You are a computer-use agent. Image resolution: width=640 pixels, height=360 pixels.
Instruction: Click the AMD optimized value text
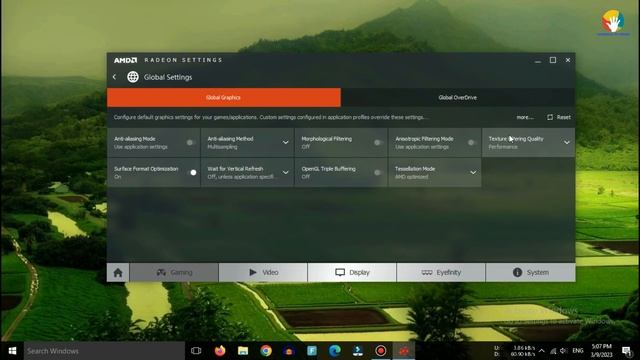tap(411, 177)
